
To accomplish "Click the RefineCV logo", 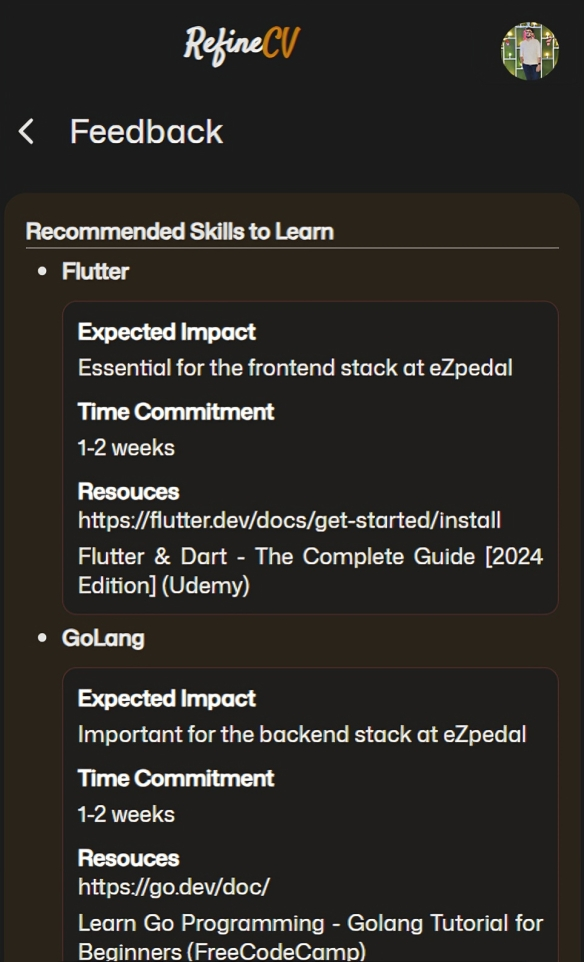I will point(242,45).
